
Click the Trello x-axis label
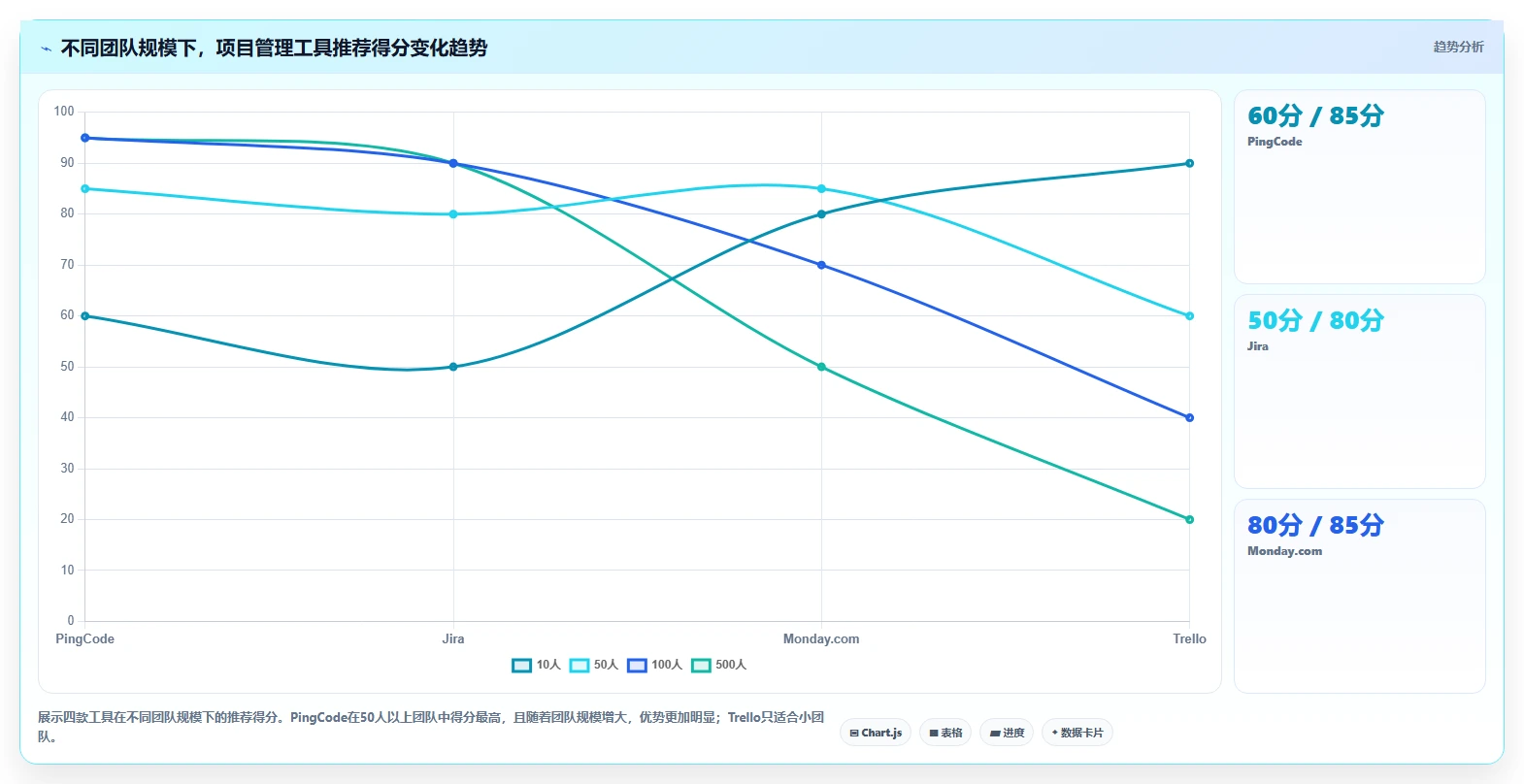[x=1189, y=638]
